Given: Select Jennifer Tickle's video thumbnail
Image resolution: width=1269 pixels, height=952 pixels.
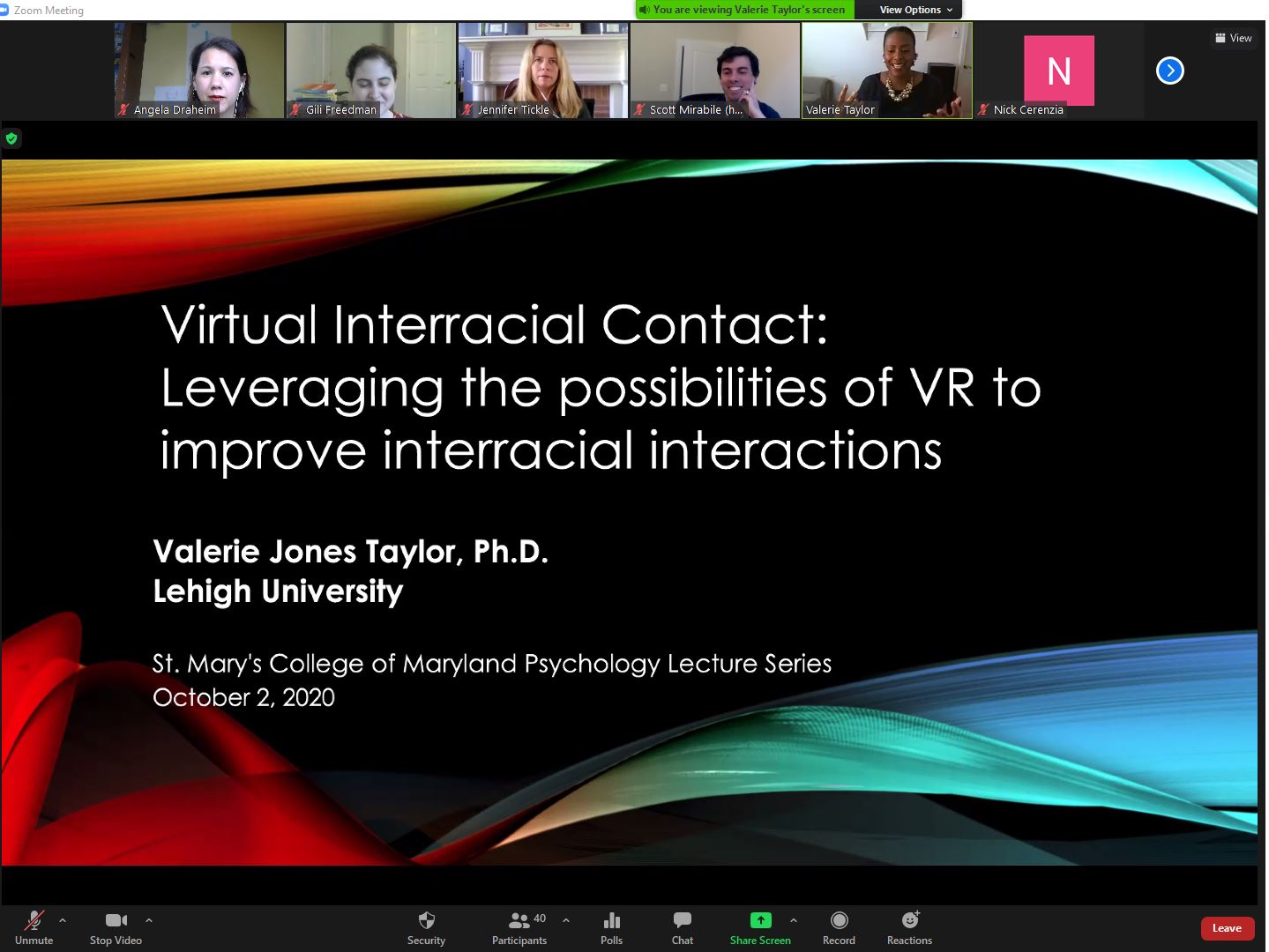Looking at the screenshot, I should coord(543,71).
